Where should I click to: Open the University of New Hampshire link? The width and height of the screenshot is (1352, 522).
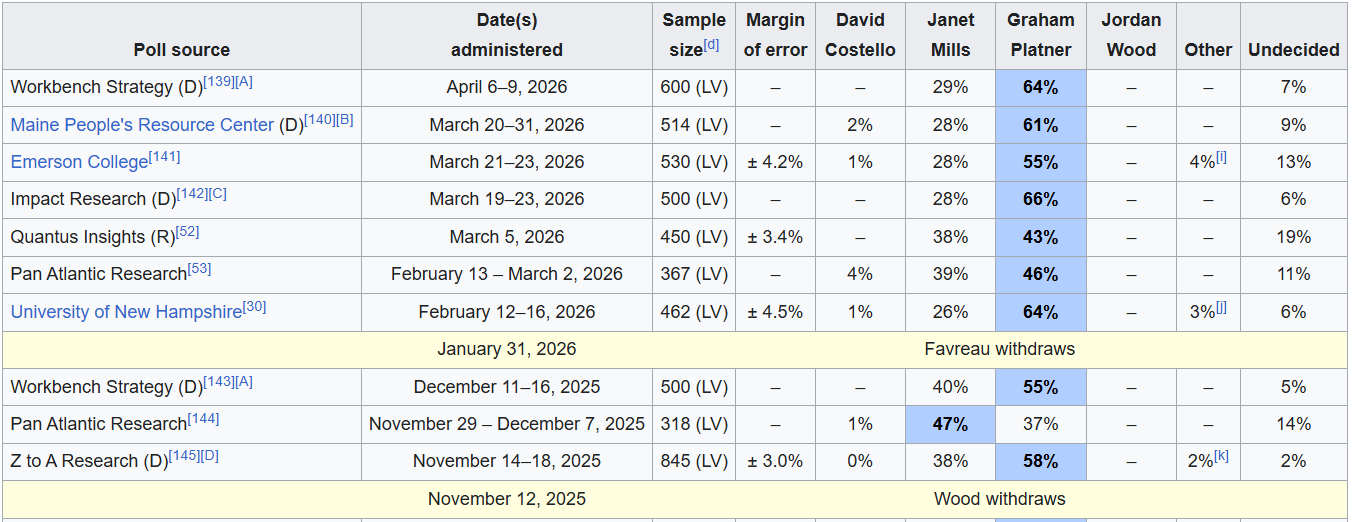tap(126, 312)
